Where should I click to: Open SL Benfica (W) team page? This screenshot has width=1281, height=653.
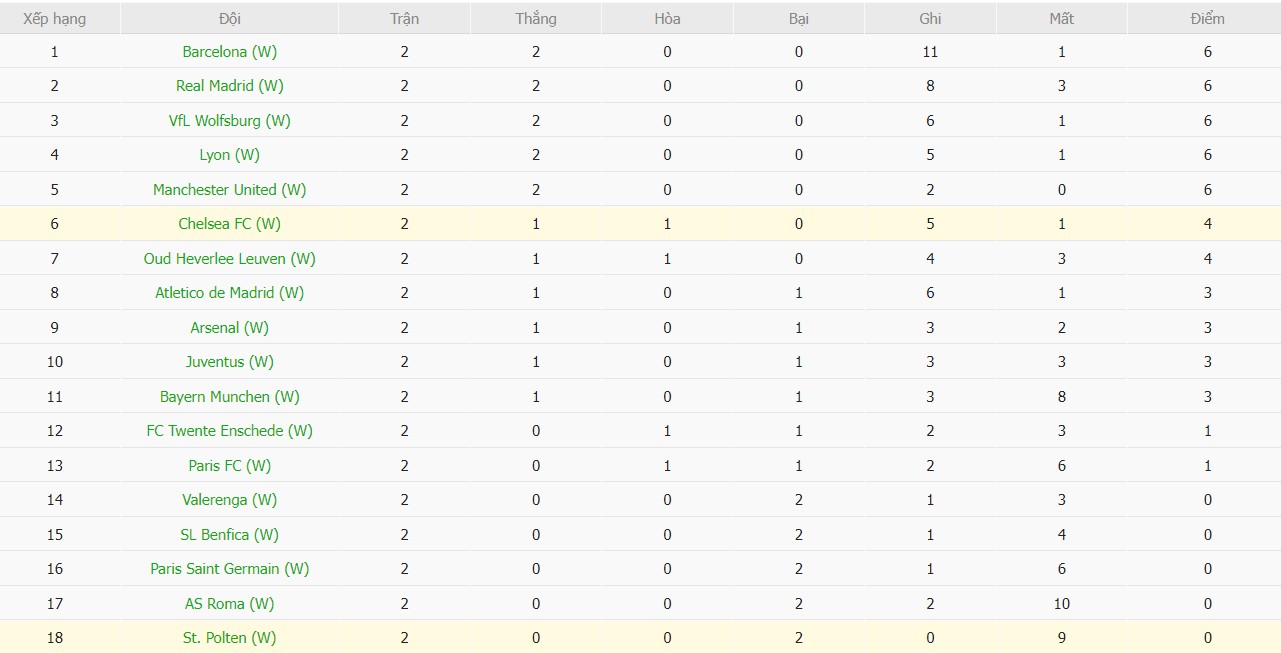click(x=229, y=535)
